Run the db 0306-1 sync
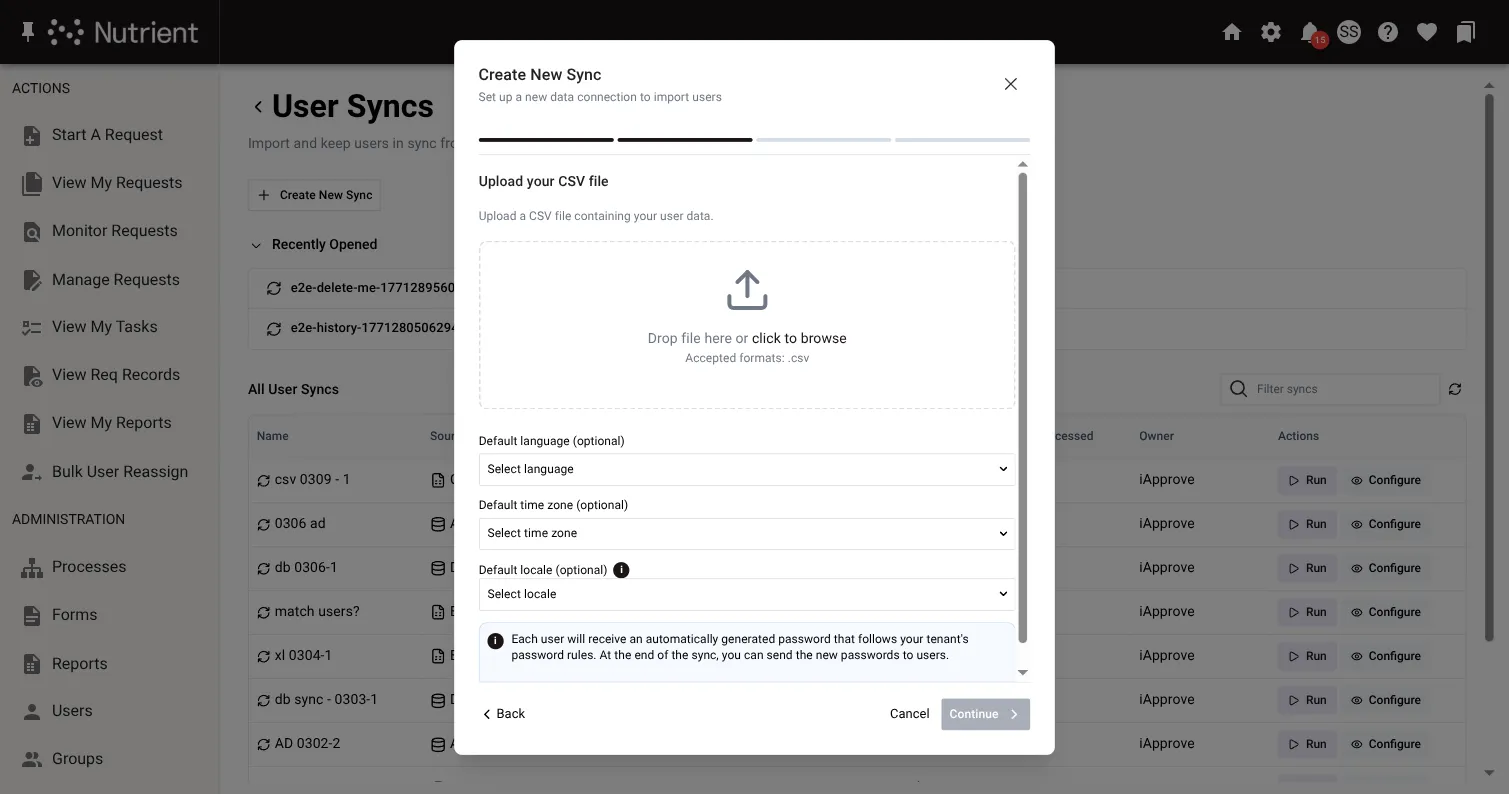 tap(1307, 568)
